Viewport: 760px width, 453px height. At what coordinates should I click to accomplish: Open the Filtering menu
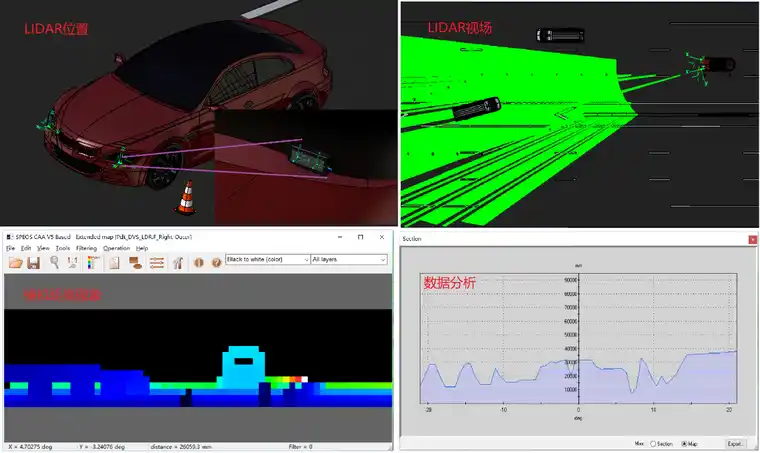(86, 248)
